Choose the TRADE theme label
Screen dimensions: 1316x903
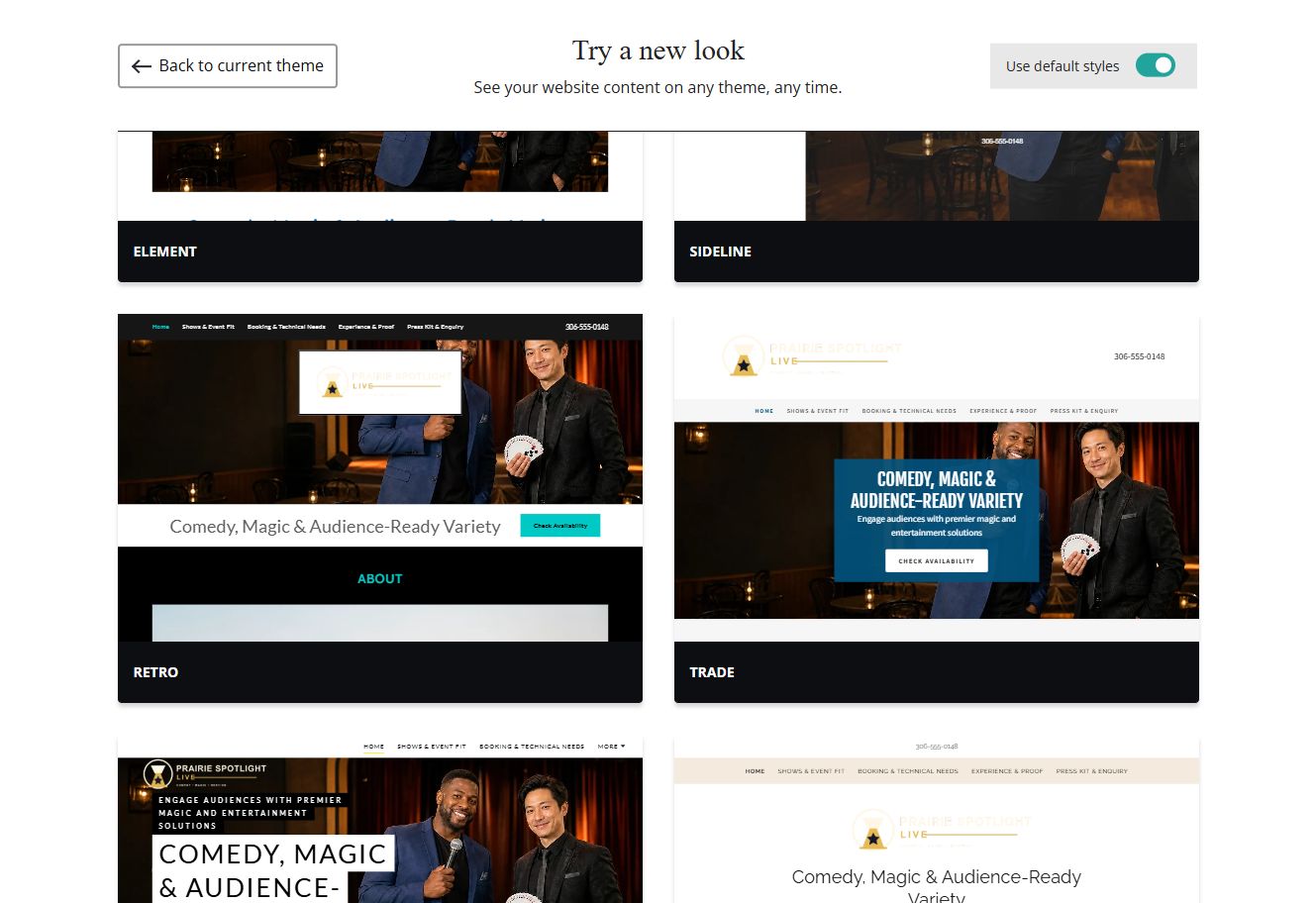tap(712, 672)
